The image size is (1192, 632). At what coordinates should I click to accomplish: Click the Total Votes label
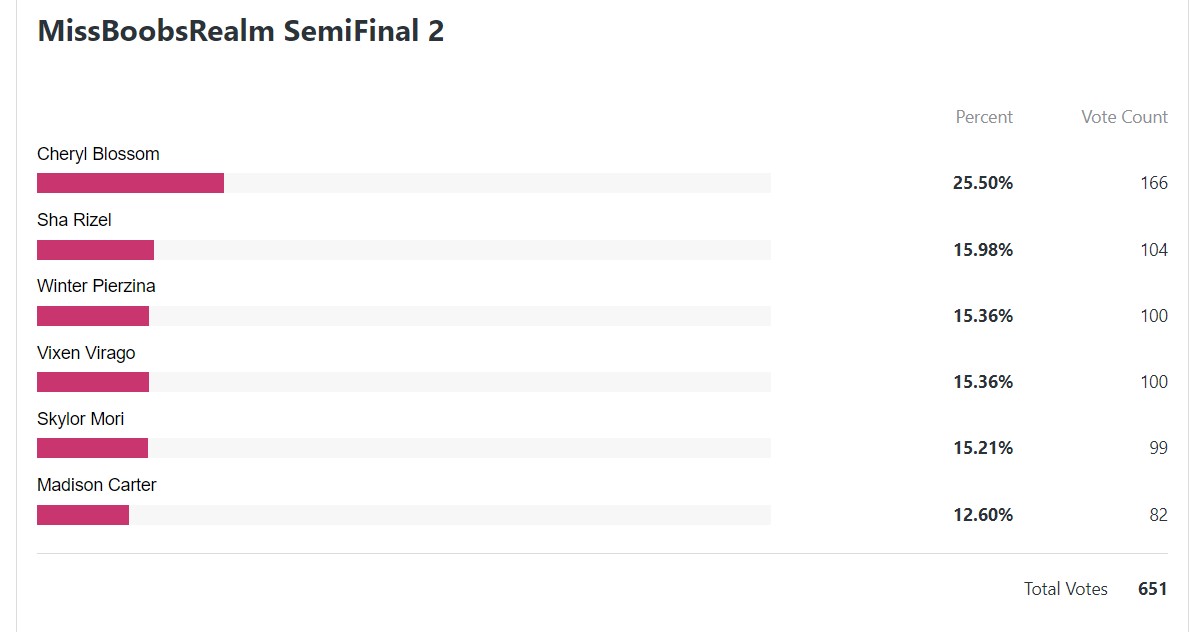pyautogui.click(x=1066, y=589)
